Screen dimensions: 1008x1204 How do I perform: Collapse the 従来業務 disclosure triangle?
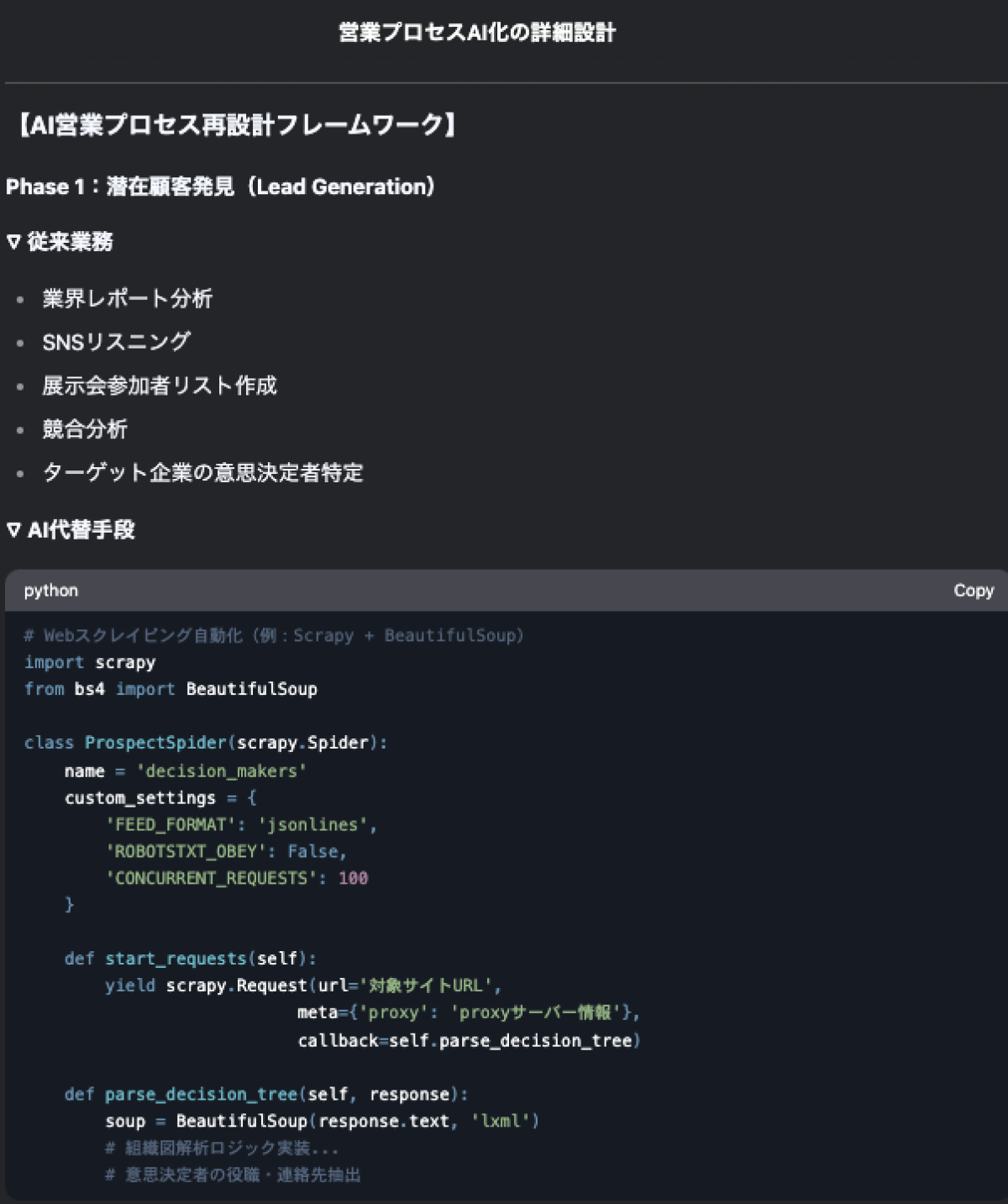click(x=13, y=242)
